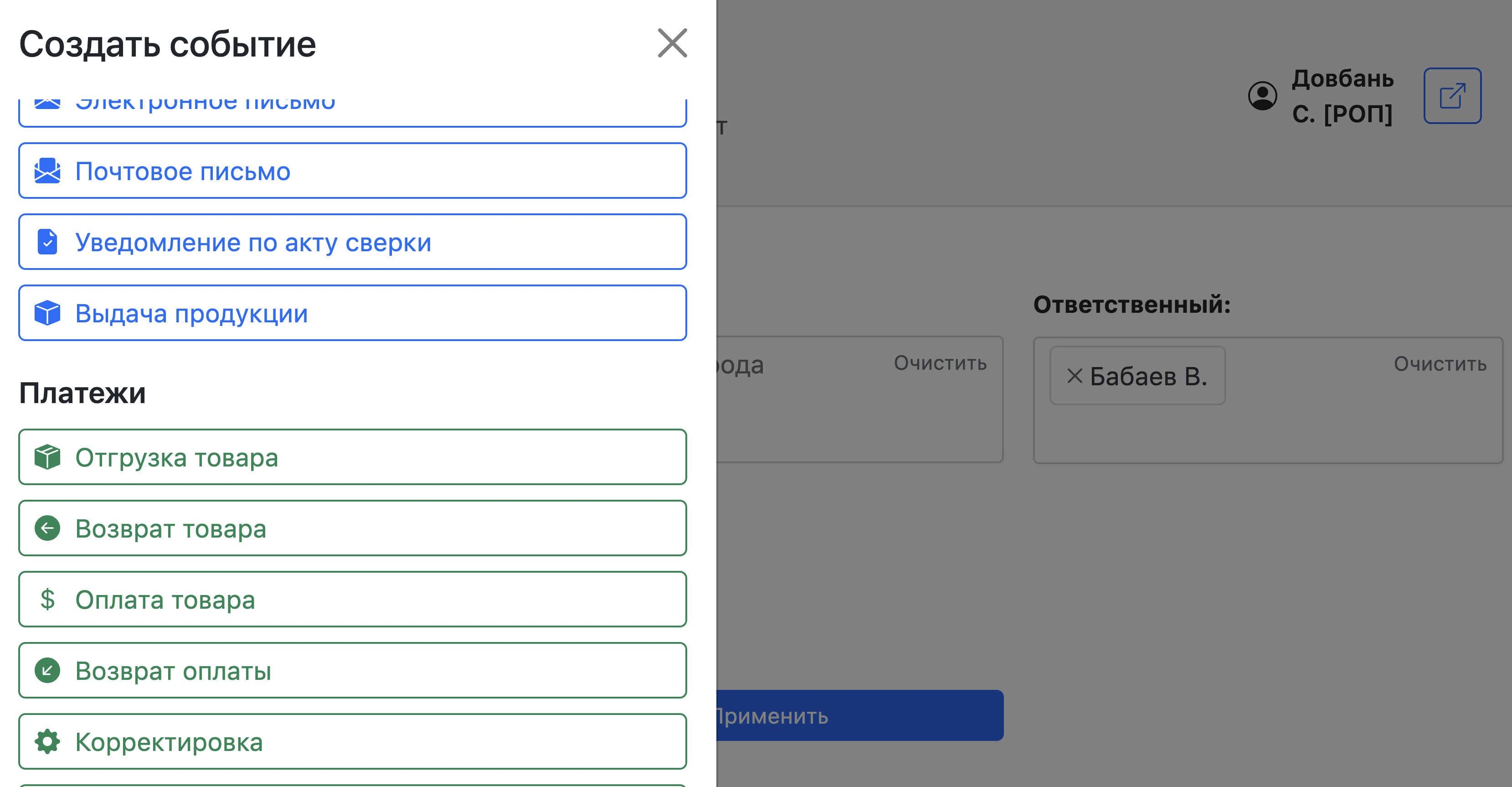The image size is (1512, 787).
Task: Click the dollar sign icon for Оплата товара
Action: 47,599
